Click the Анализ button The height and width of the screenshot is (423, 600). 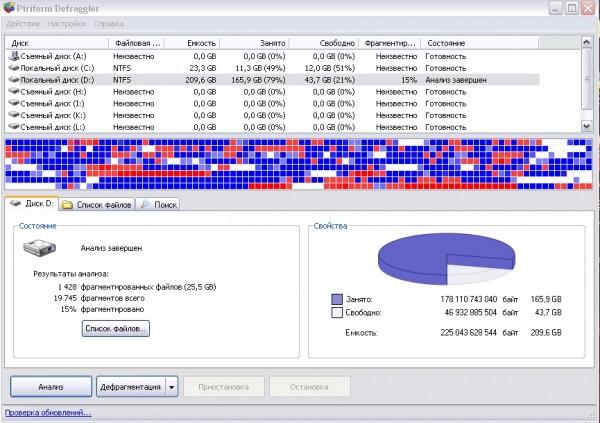tap(51, 387)
